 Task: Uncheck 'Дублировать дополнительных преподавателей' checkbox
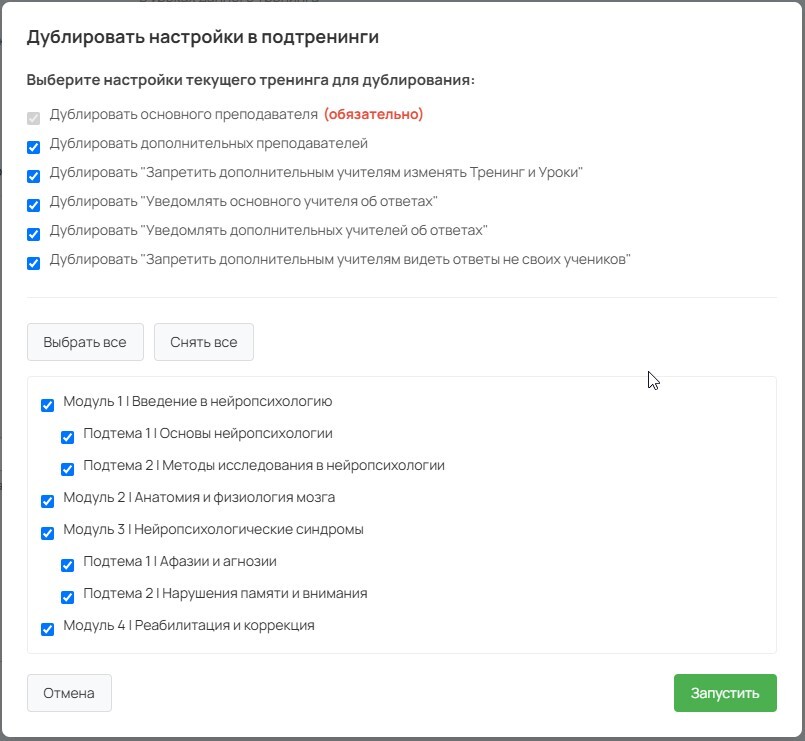pos(34,147)
